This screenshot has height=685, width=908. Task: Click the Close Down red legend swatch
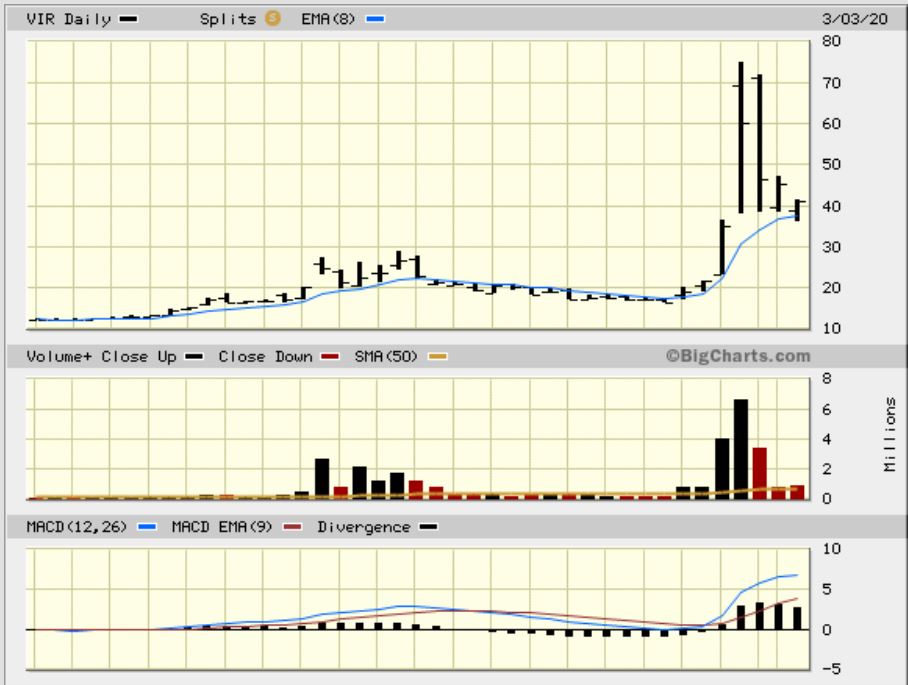[x=330, y=357]
